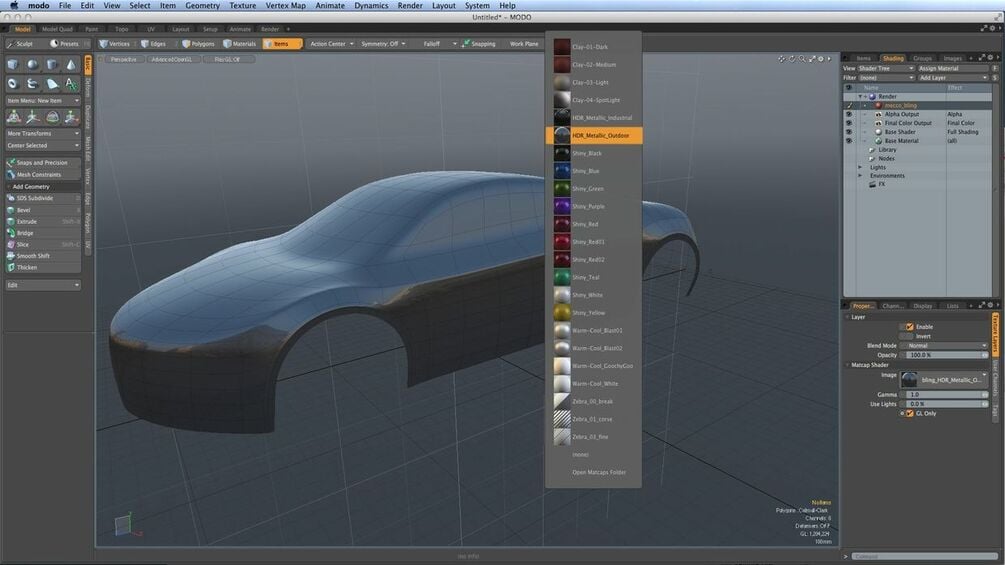Open the Blend Mode Normal dropdown
This screenshot has width=1005, height=565.
[x=944, y=346]
